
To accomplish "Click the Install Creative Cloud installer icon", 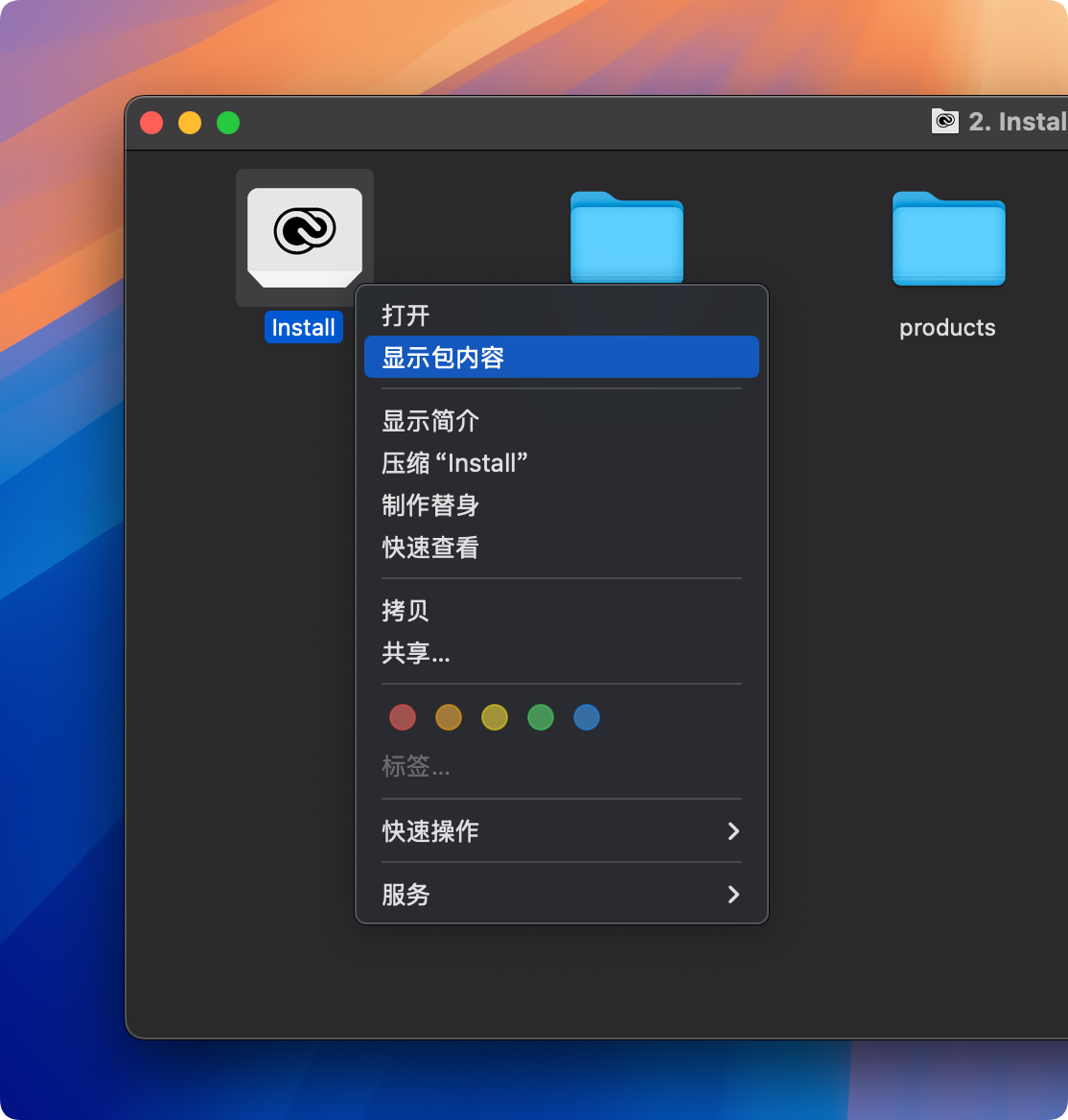I will [x=304, y=236].
